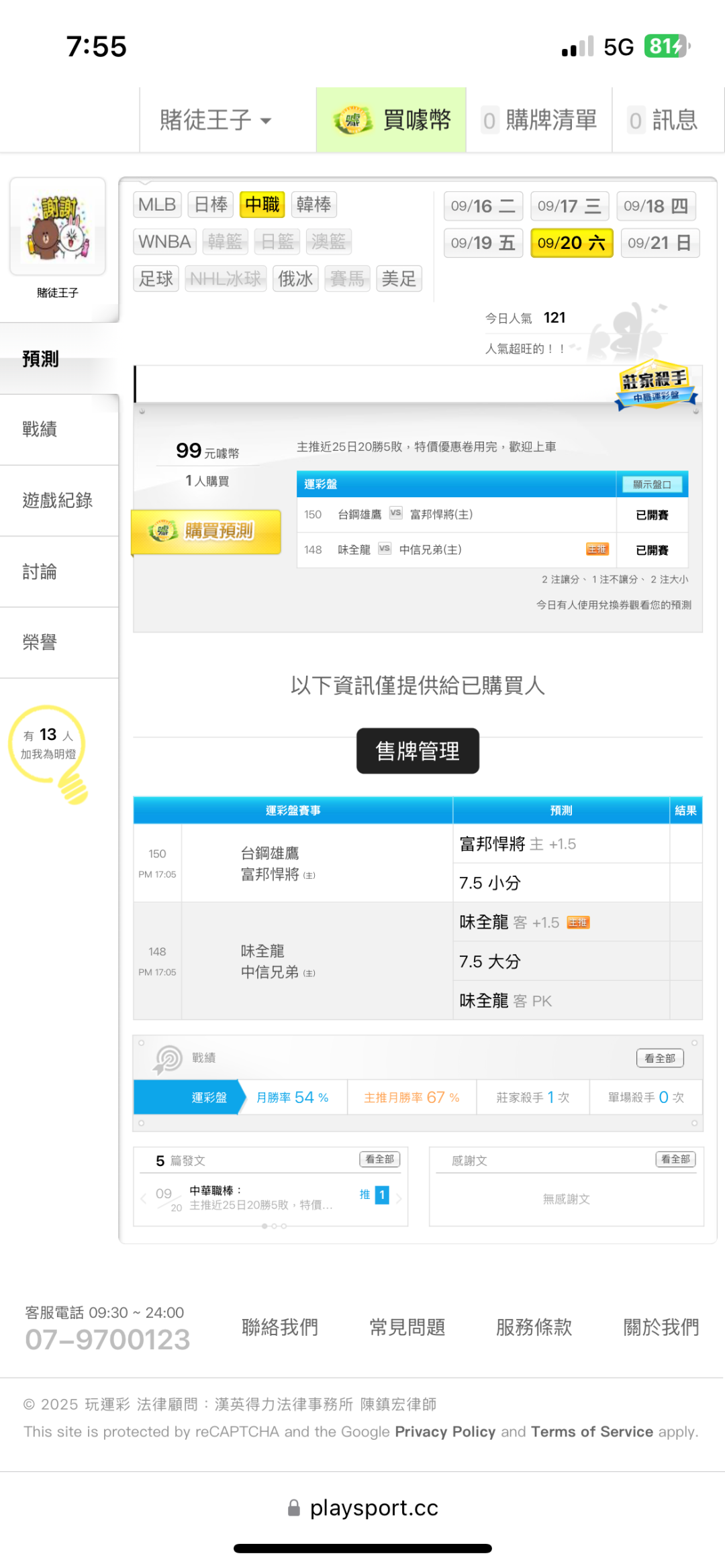The width and height of the screenshot is (725, 1568).
Task: Open 服務條款 footer link
Action: tap(534, 1326)
